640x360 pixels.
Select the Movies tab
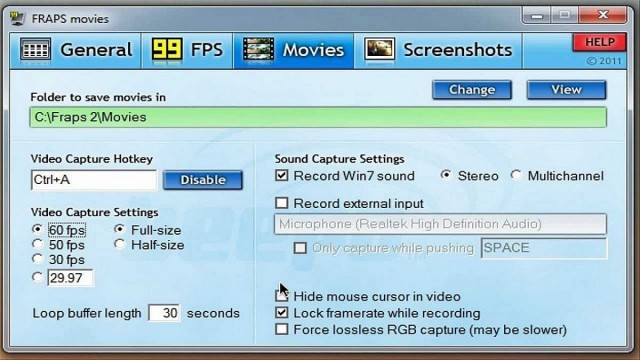pyautogui.click(x=293, y=51)
